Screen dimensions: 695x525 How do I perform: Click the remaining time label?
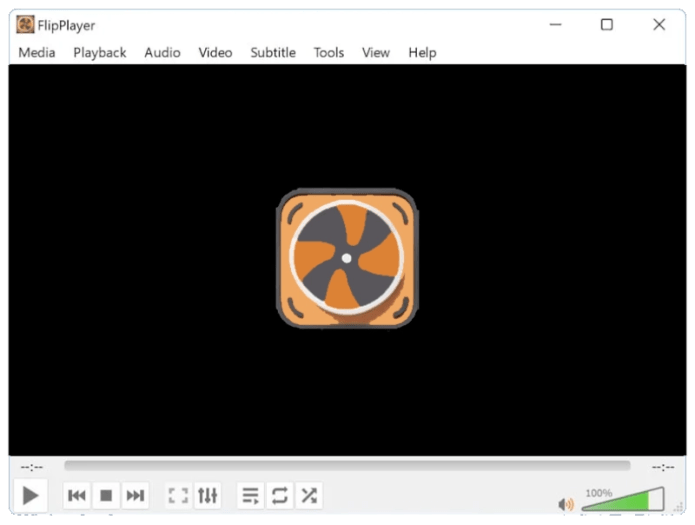(x=663, y=467)
